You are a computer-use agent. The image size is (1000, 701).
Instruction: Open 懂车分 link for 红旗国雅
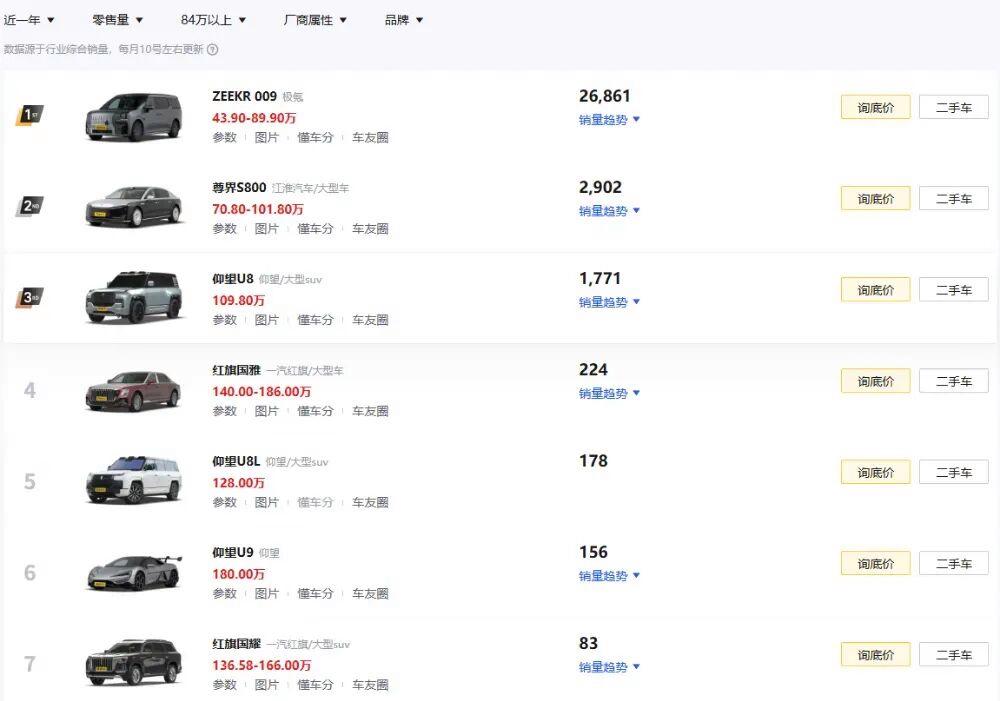[x=315, y=411]
